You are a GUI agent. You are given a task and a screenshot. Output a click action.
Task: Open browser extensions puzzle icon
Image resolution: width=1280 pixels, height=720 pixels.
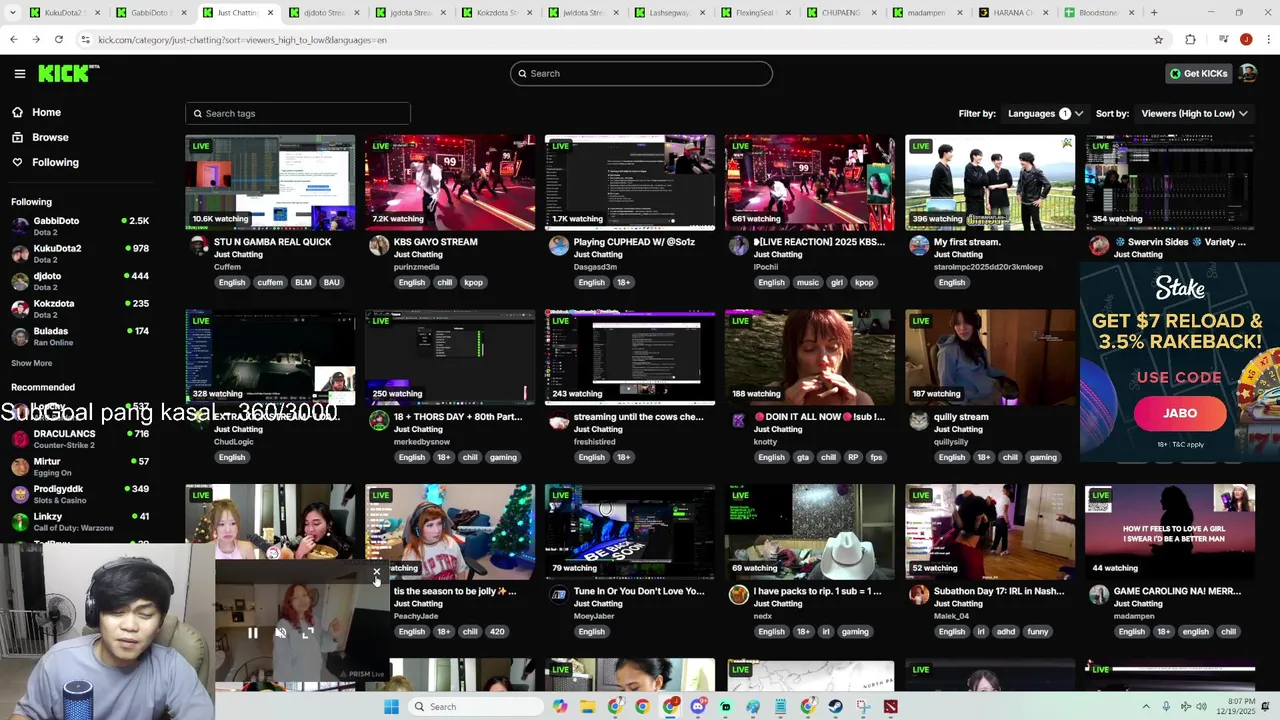(1190, 40)
